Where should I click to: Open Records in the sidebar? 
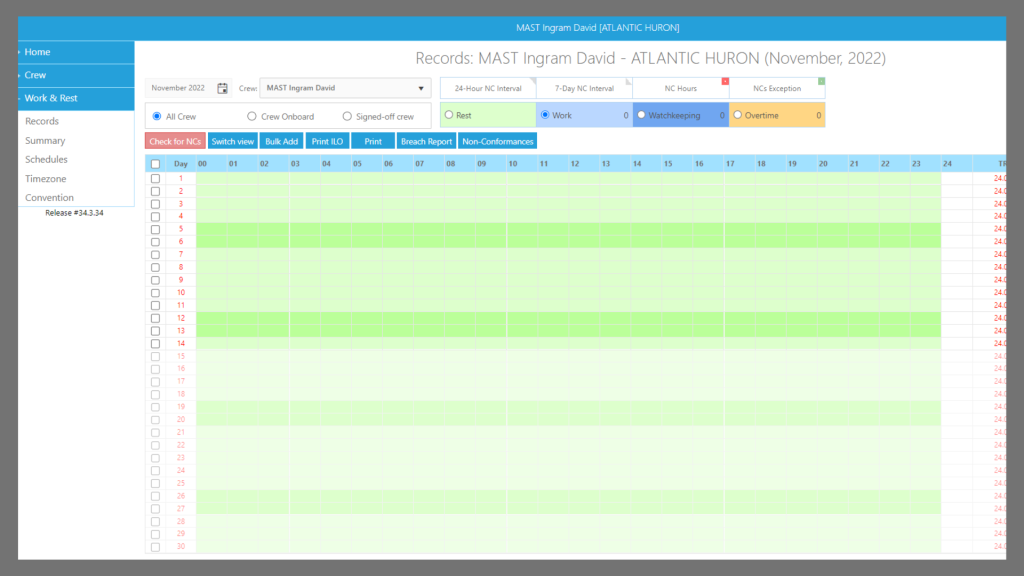point(42,121)
